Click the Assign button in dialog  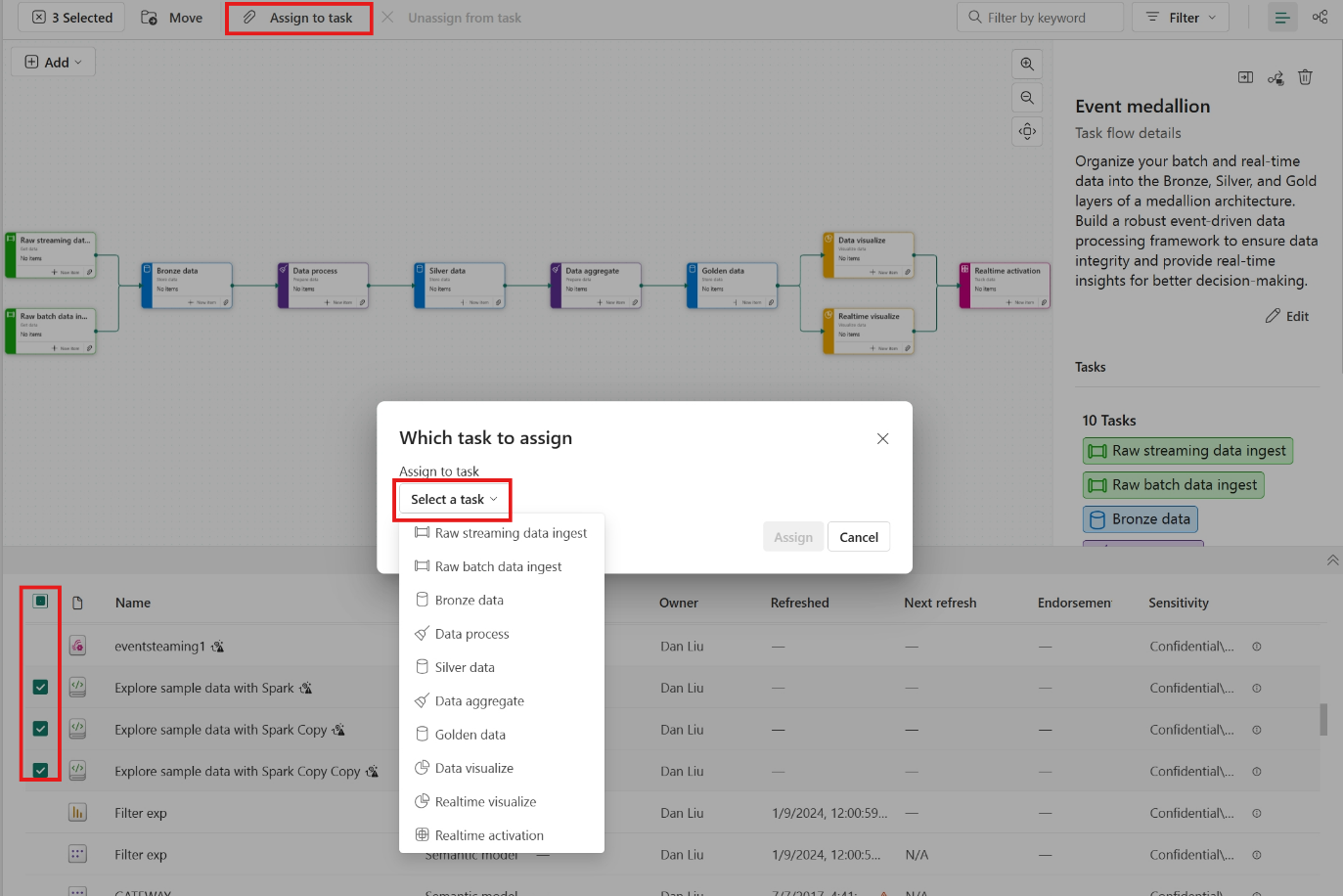(793, 537)
